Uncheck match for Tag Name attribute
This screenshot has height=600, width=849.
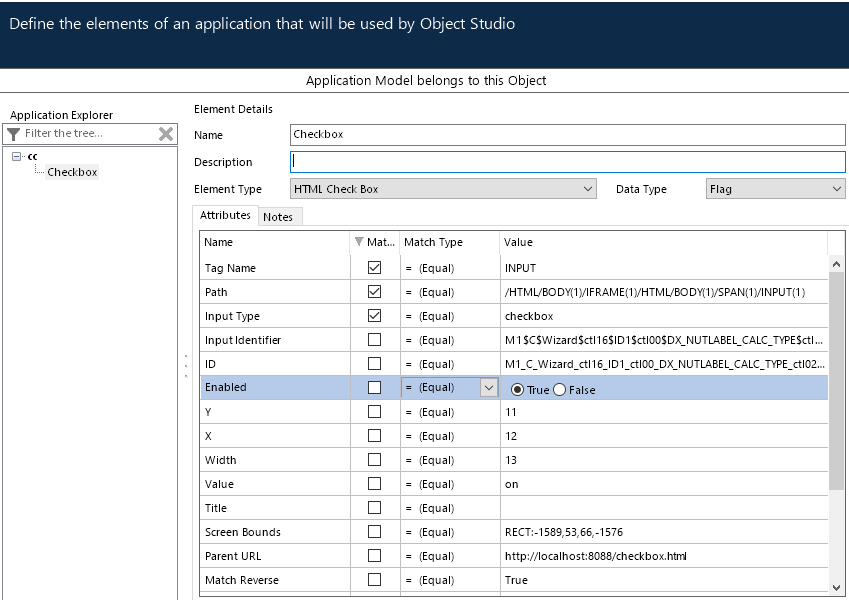[x=374, y=268]
